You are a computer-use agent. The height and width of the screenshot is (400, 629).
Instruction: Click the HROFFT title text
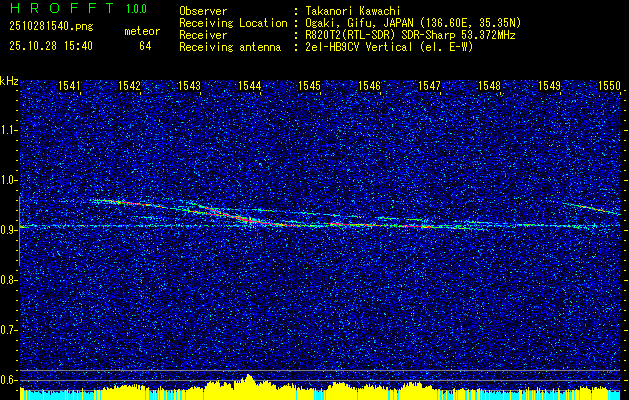coord(58,9)
